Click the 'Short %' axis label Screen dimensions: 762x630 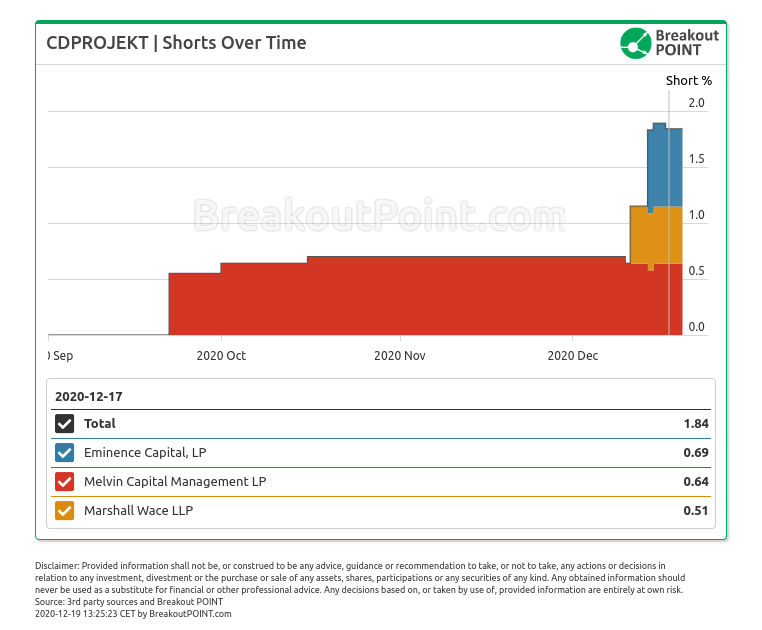point(689,81)
